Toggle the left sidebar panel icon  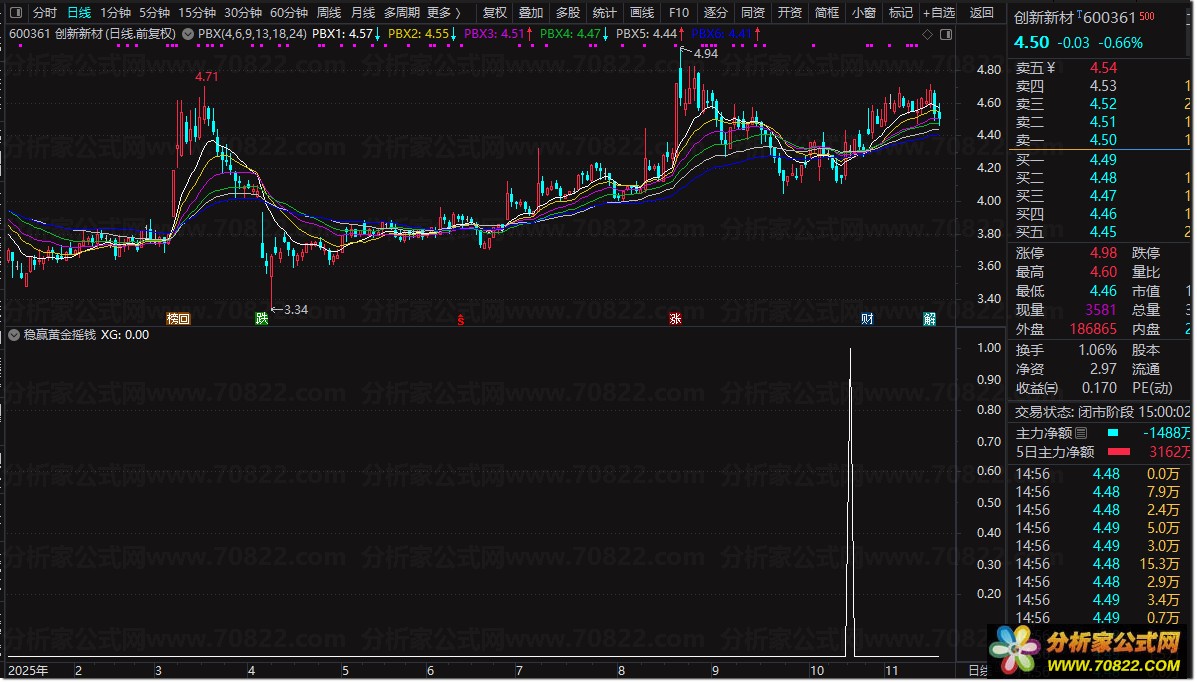point(14,13)
